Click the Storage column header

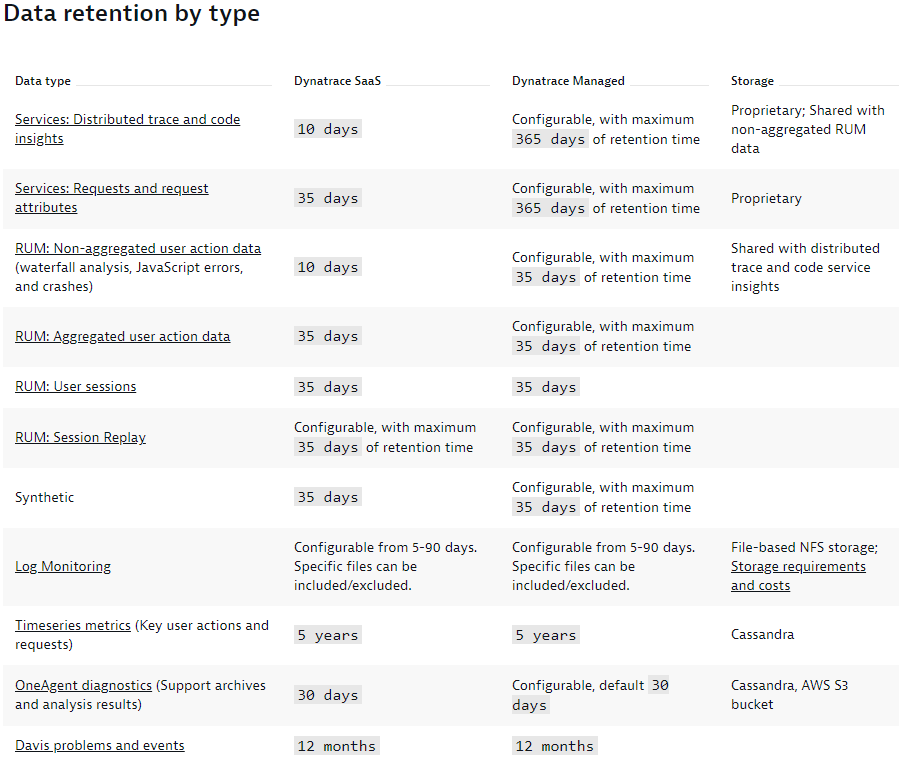[752, 81]
